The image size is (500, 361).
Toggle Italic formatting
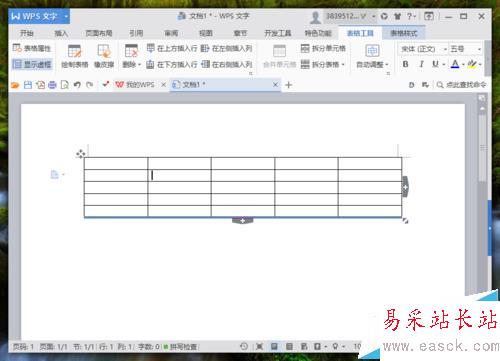pos(421,64)
